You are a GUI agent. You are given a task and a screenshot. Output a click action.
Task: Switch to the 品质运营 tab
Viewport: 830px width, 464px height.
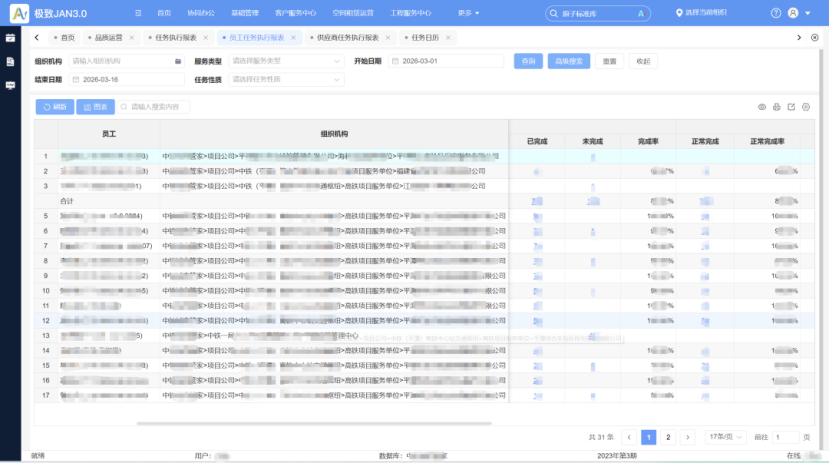[x=109, y=38]
